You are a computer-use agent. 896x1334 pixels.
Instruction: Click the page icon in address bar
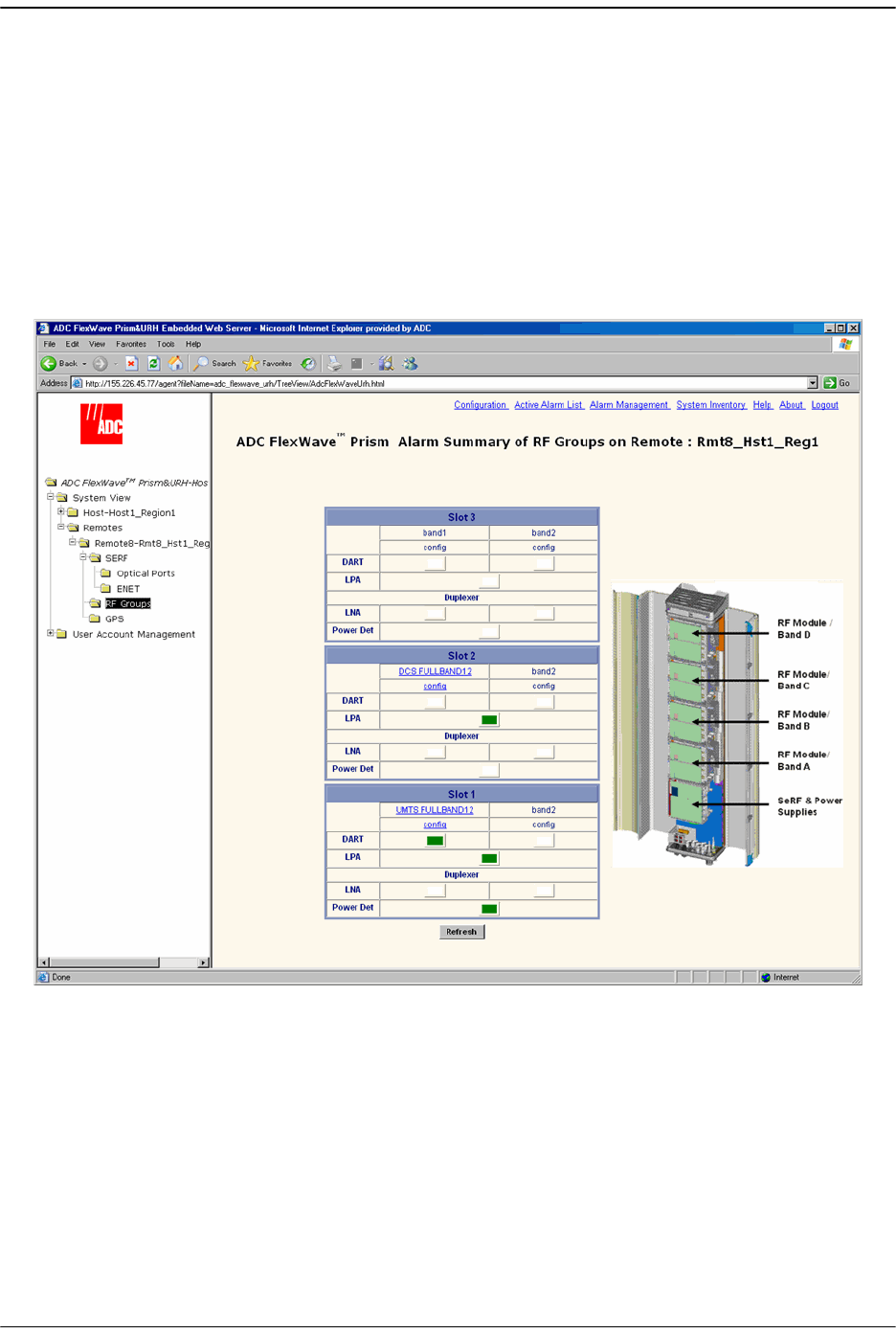point(78,383)
